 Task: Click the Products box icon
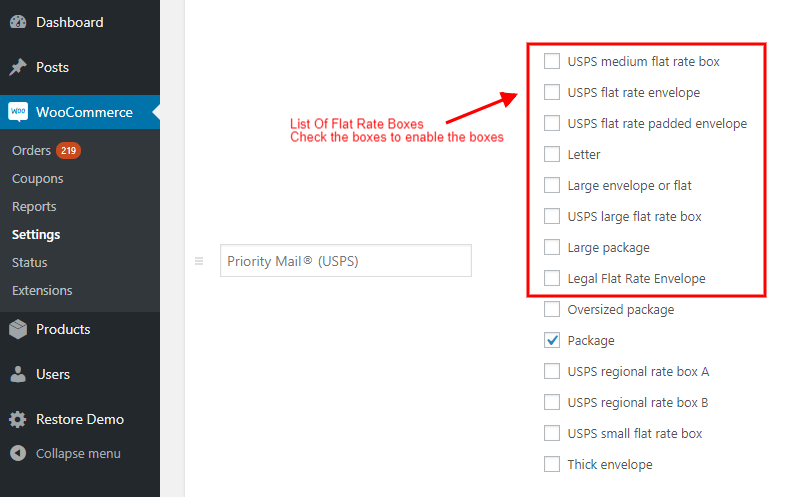(18, 329)
